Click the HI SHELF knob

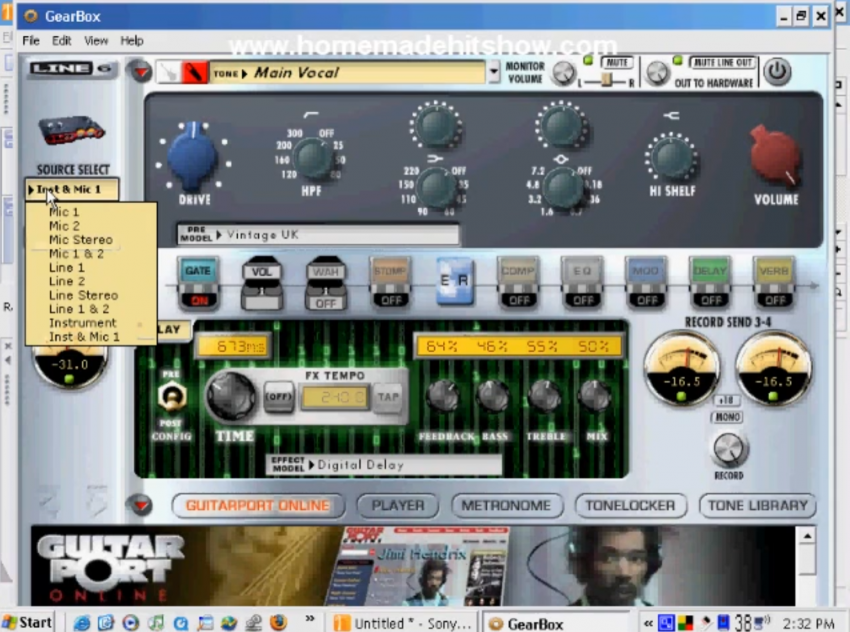point(672,157)
